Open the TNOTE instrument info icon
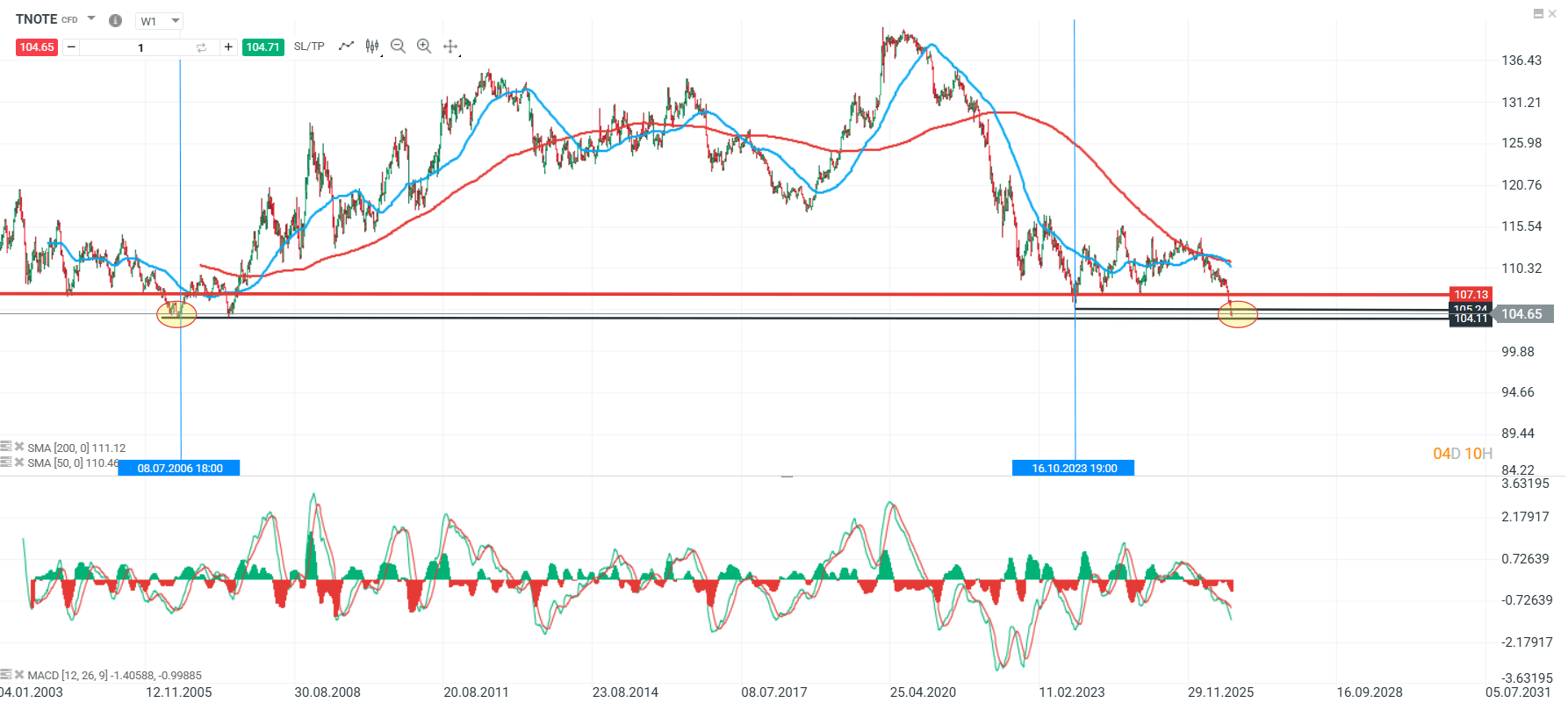The width and height of the screenshot is (1568, 710). coord(115,20)
